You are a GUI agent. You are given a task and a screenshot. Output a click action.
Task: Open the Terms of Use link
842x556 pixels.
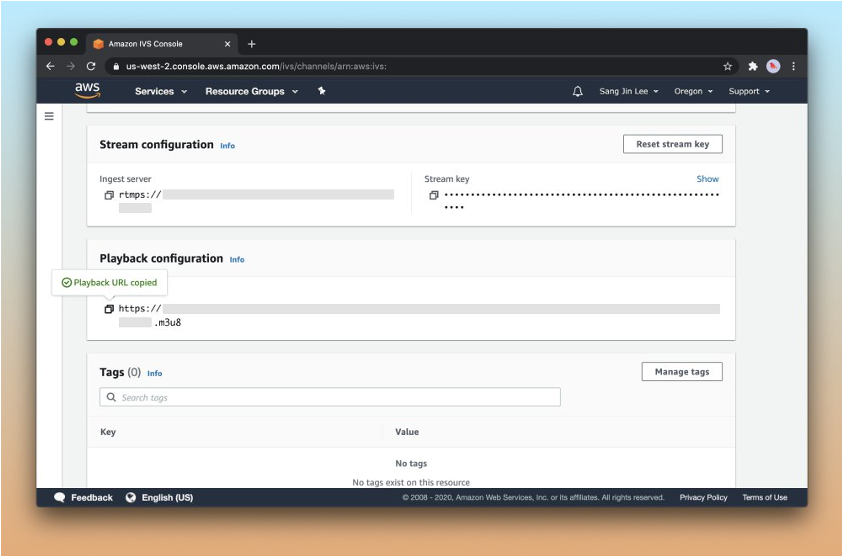point(765,497)
